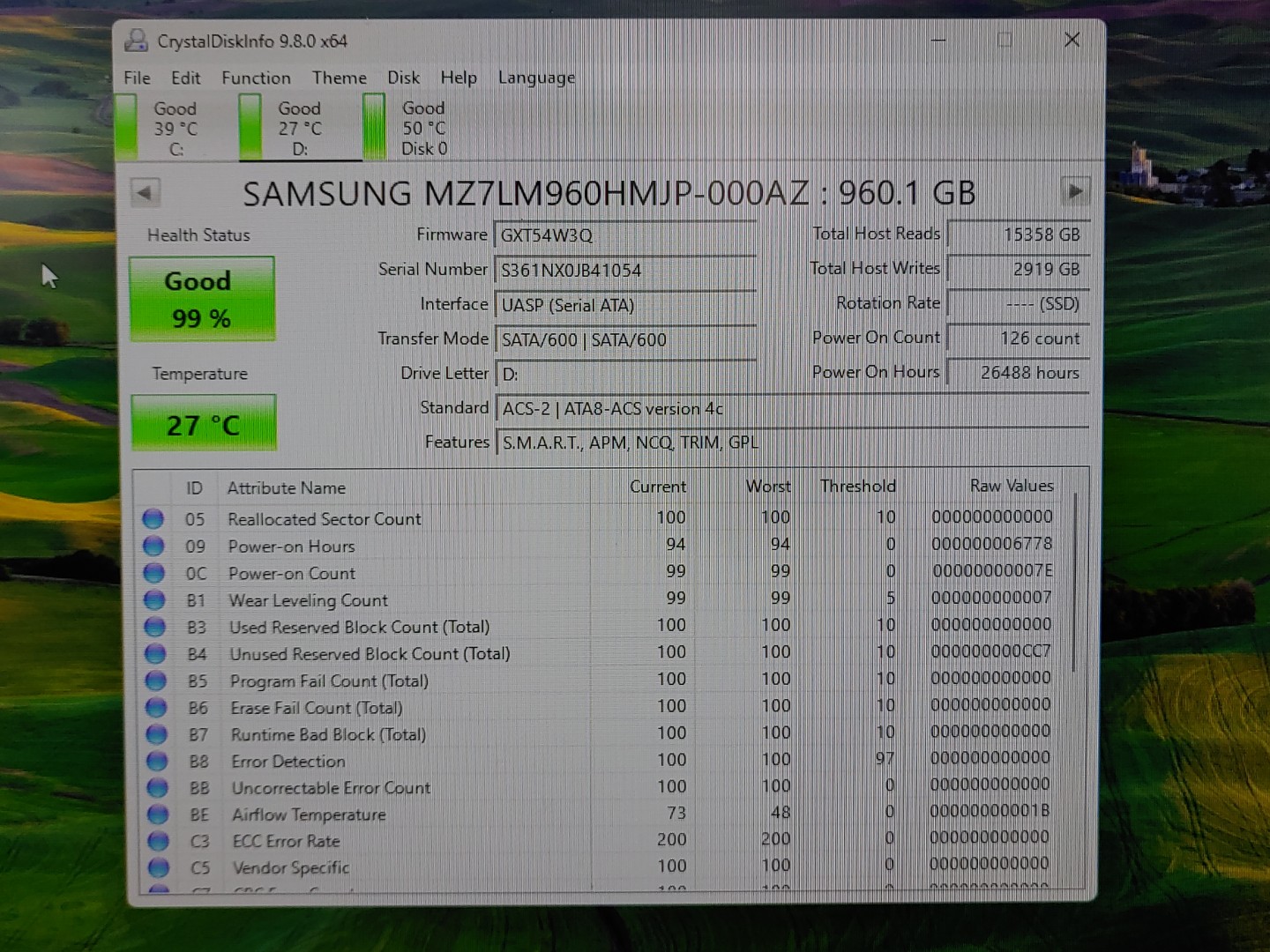This screenshot has height=952, width=1270.
Task: Click status icon for Used Reserved Block Count
Action: (154, 627)
